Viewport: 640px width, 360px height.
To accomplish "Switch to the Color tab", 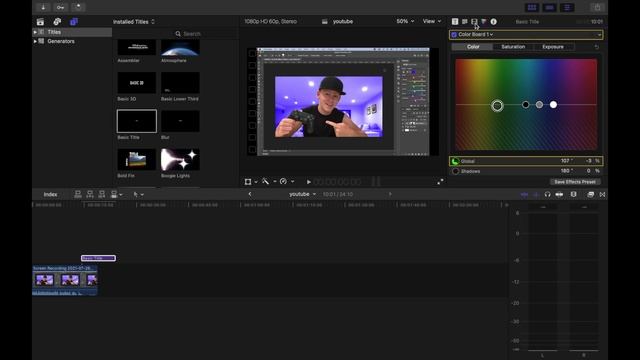I will click(x=473, y=47).
